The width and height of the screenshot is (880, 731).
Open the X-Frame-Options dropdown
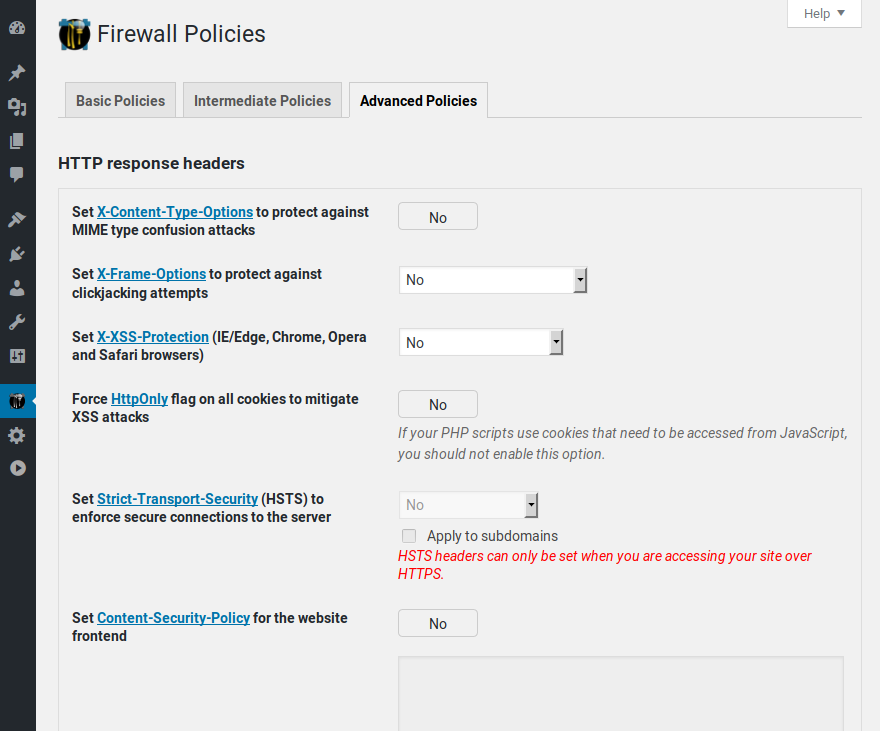pos(492,280)
